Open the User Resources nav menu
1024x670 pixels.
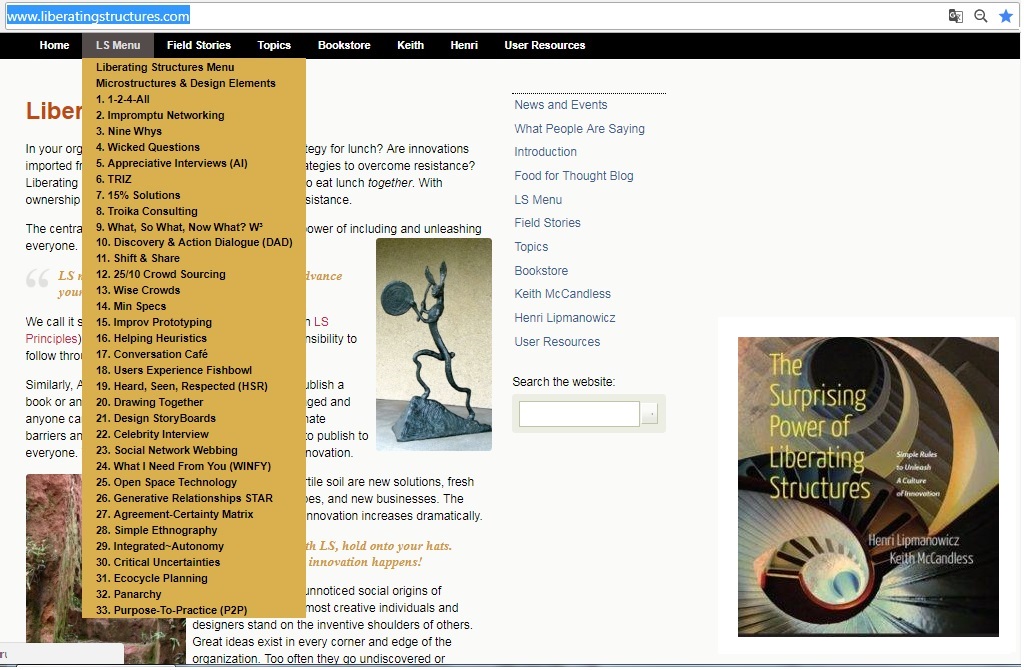pos(544,45)
